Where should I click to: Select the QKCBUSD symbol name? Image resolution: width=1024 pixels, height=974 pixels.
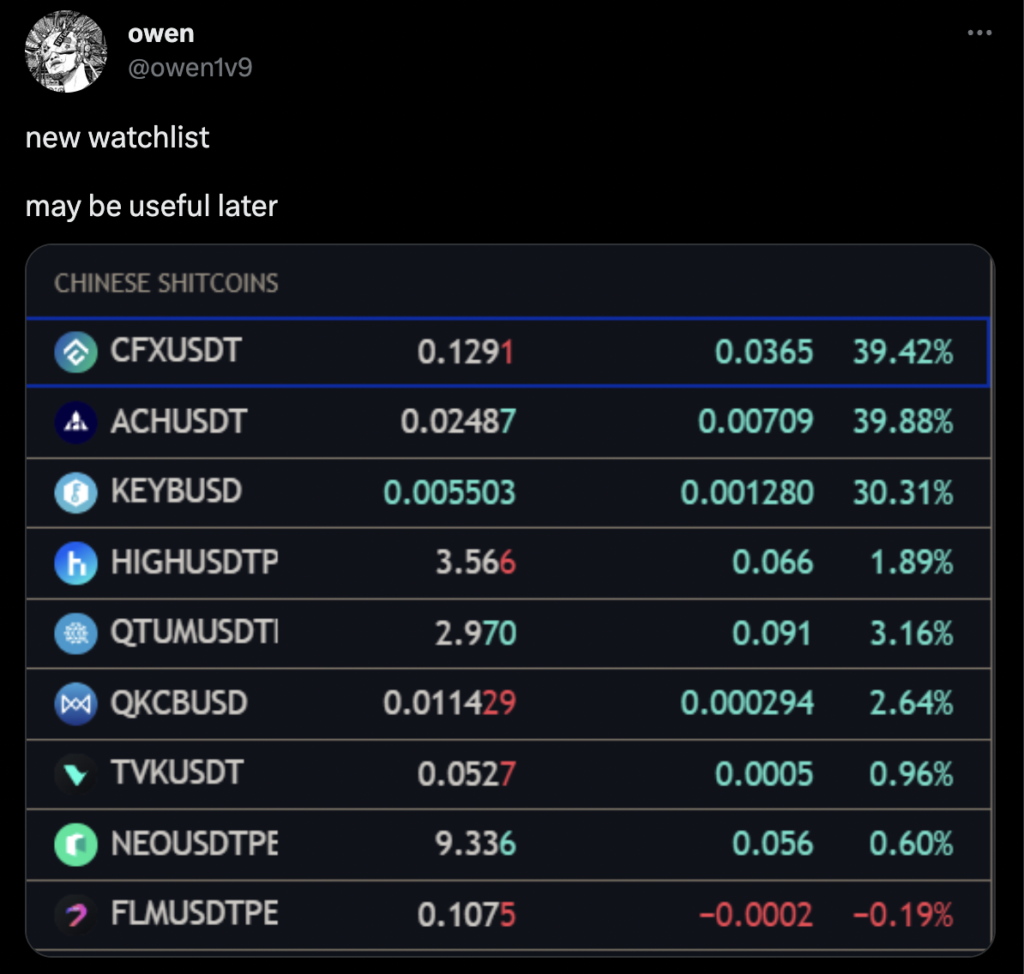click(x=179, y=704)
